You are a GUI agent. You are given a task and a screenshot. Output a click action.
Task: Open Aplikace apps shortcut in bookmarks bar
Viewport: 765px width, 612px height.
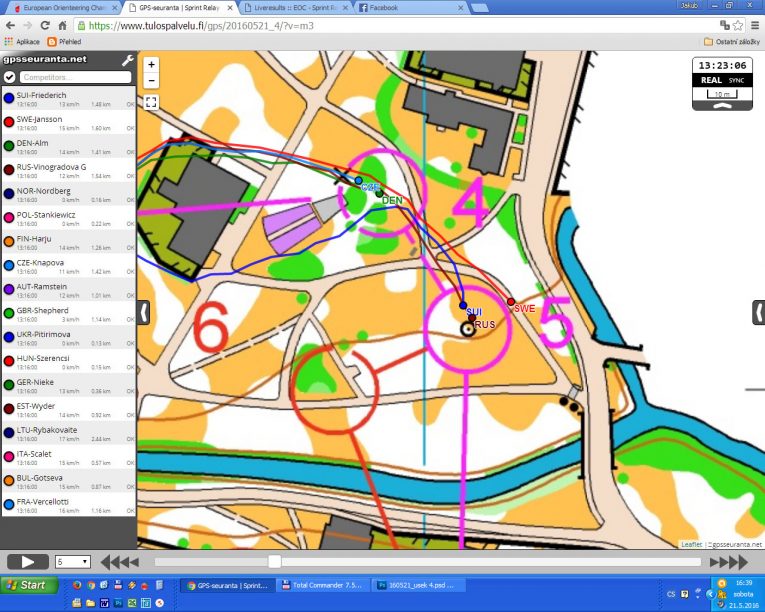point(22,41)
